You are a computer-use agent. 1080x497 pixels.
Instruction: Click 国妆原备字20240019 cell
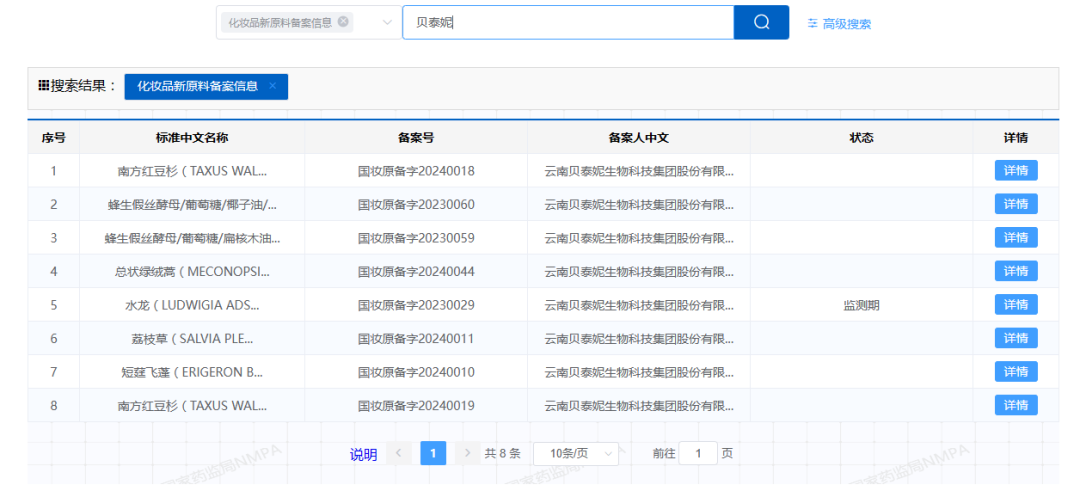(x=416, y=405)
